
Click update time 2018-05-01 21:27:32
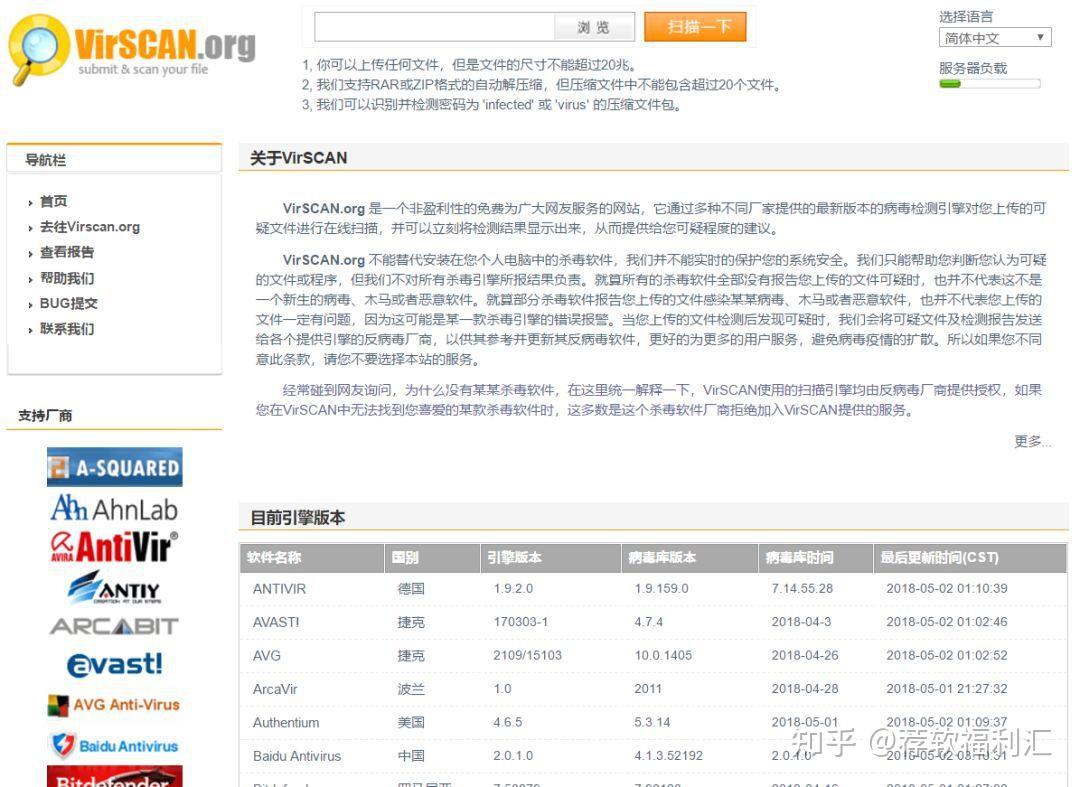click(946, 689)
